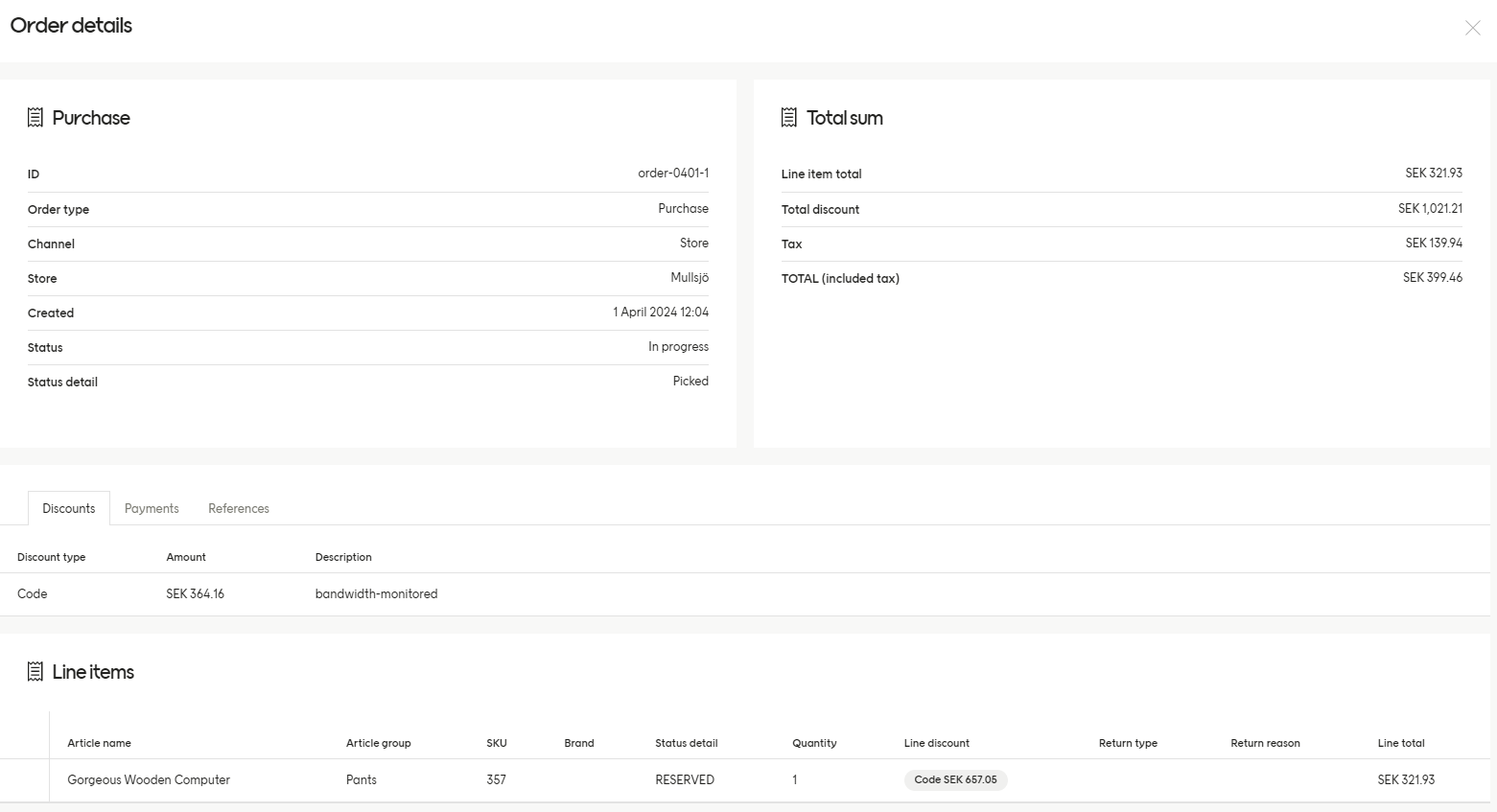This screenshot has width=1497, height=812.
Task: Click the Total sum receipt icon
Action: click(x=789, y=118)
